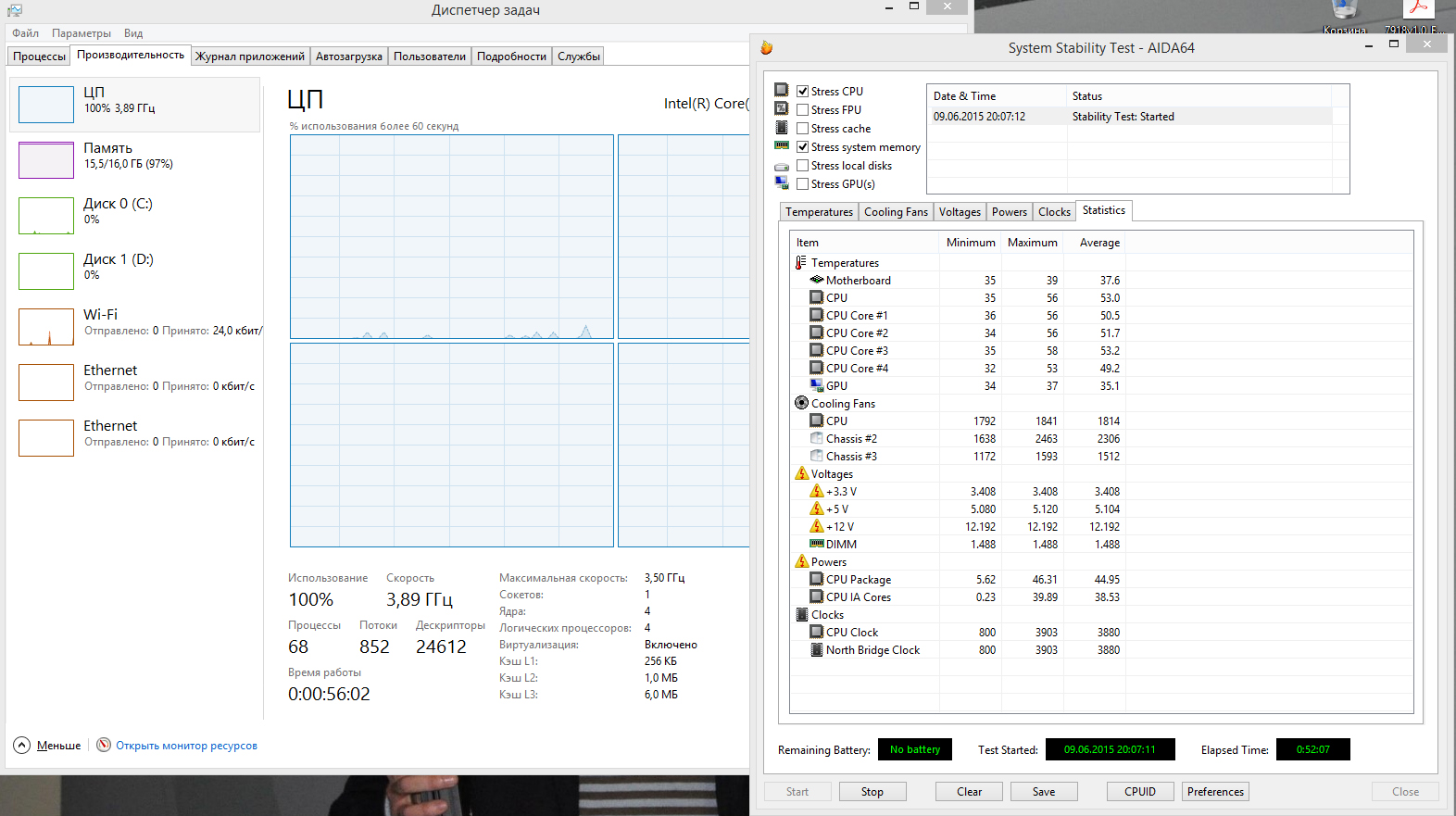Click the Voltages warning triangle icon
1456x816 pixels.
(801, 473)
